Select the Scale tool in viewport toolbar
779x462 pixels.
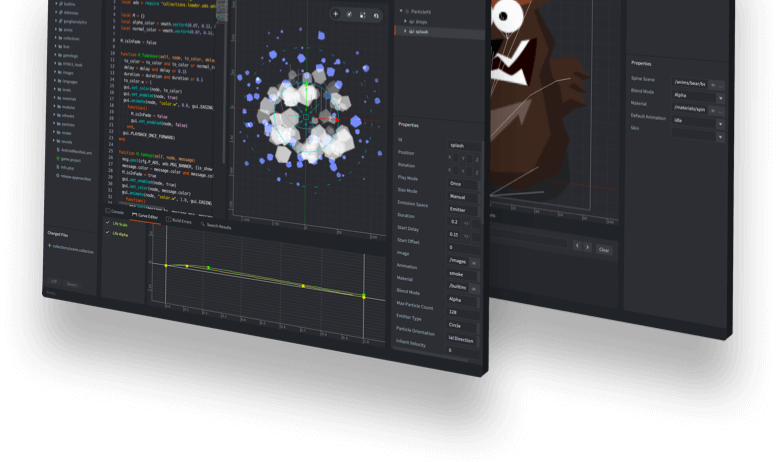(x=363, y=15)
